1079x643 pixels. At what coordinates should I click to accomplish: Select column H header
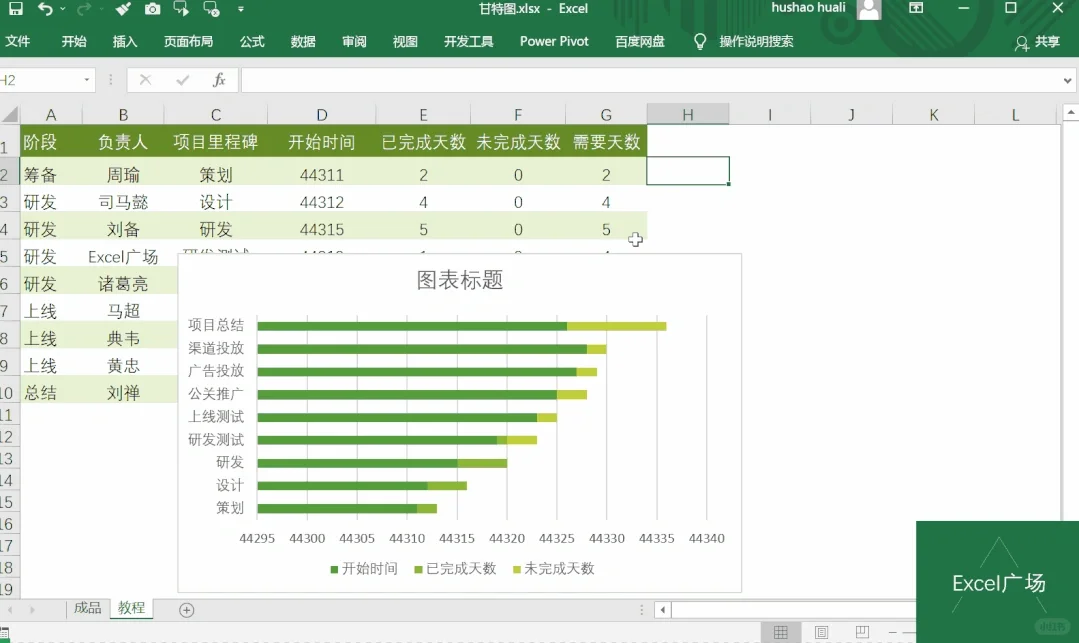[x=687, y=114]
